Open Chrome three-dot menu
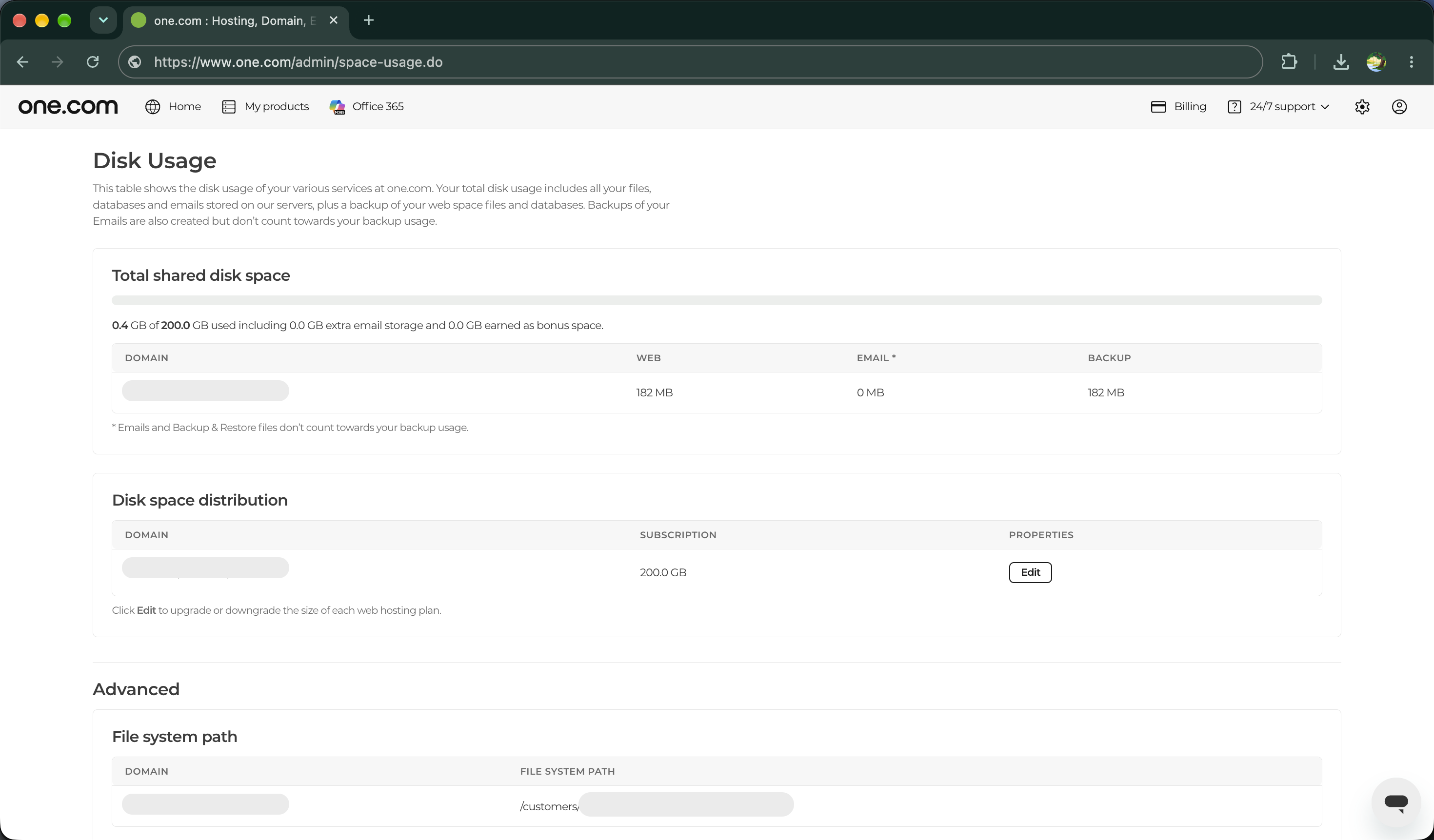The width and height of the screenshot is (1434, 840). point(1411,61)
